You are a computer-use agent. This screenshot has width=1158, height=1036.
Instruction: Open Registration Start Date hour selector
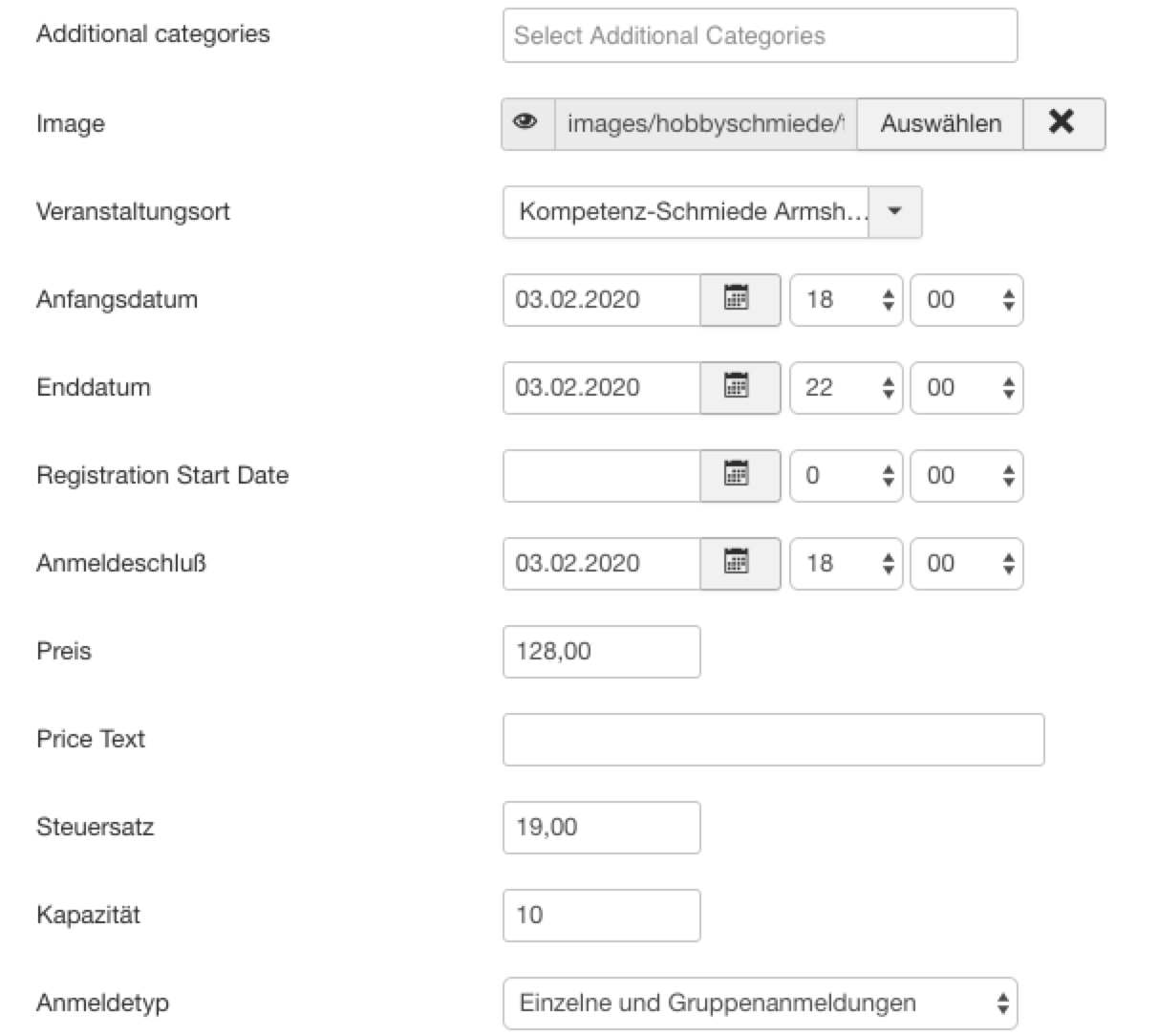tap(846, 475)
